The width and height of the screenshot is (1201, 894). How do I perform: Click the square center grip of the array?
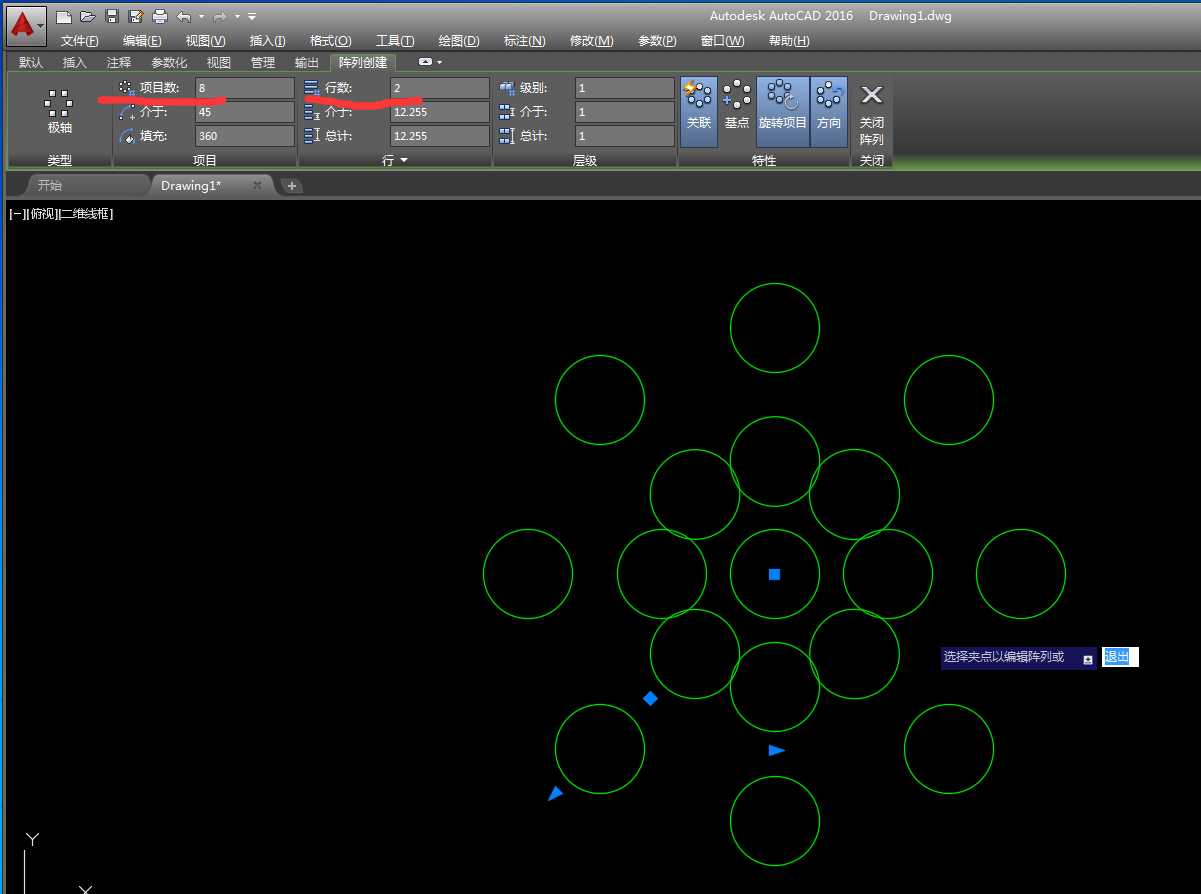(x=774, y=574)
